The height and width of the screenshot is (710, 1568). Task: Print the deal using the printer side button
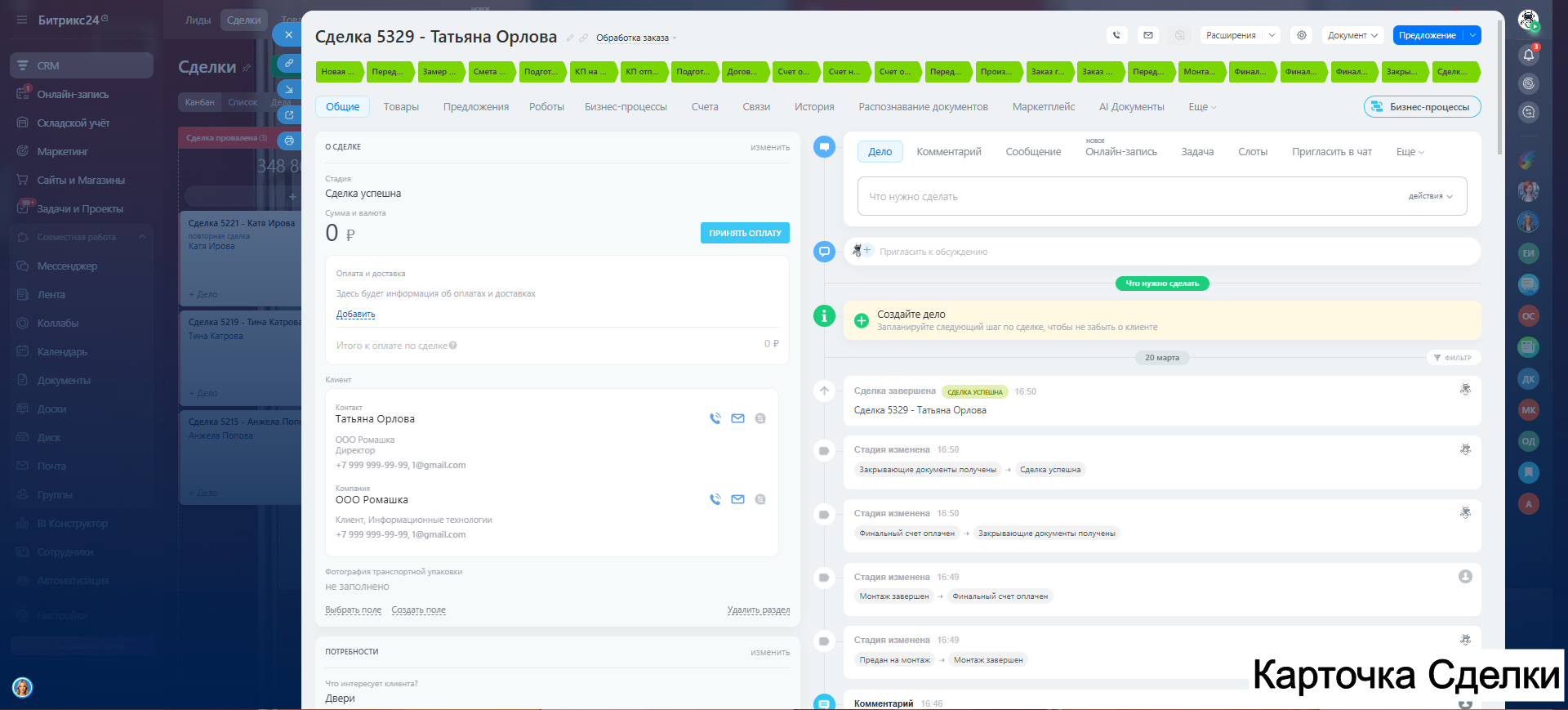click(289, 141)
